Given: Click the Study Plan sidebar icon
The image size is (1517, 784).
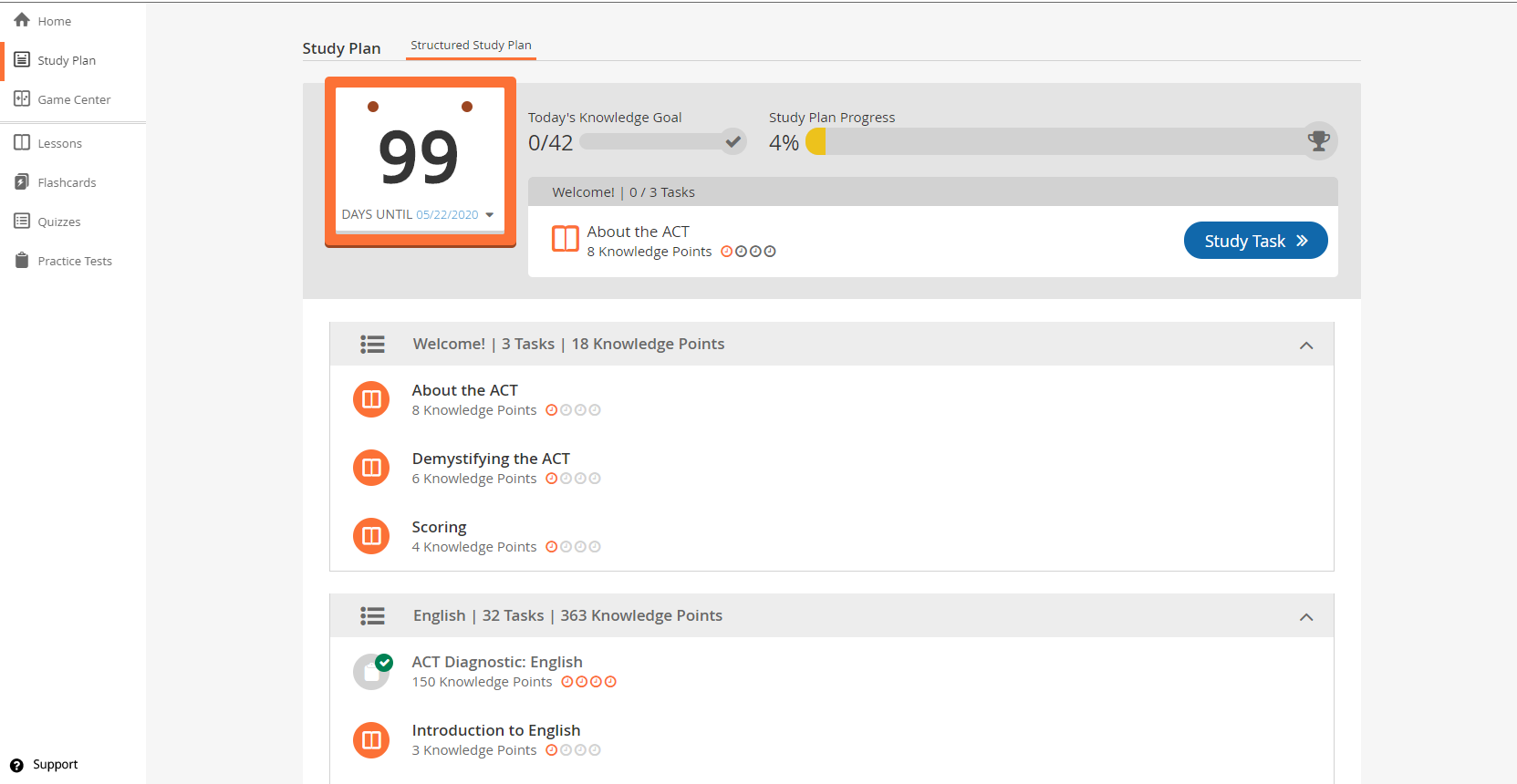Looking at the screenshot, I should point(22,59).
